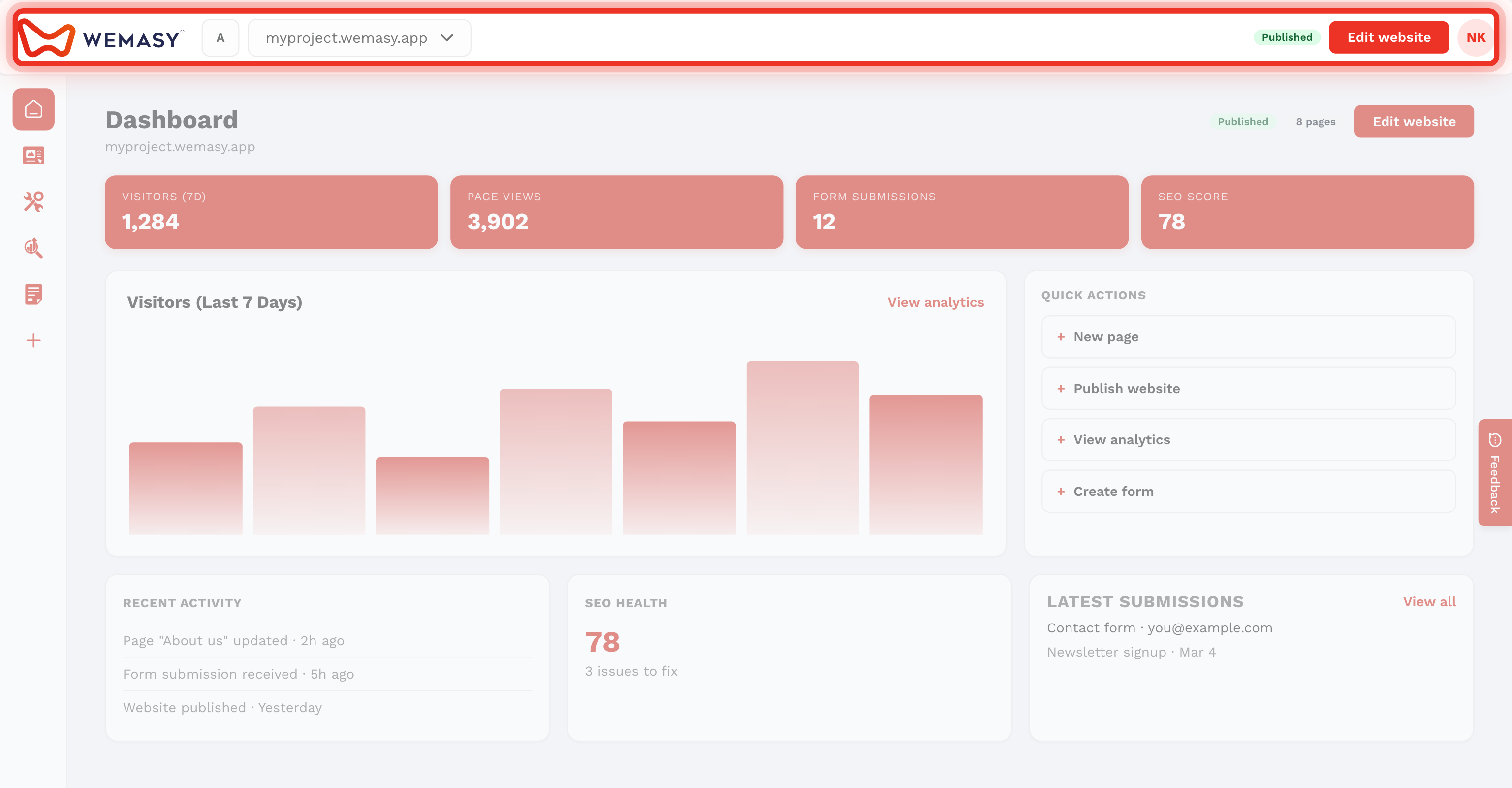
Task: Open the pages sidebar icon with image card
Action: pos(33,156)
